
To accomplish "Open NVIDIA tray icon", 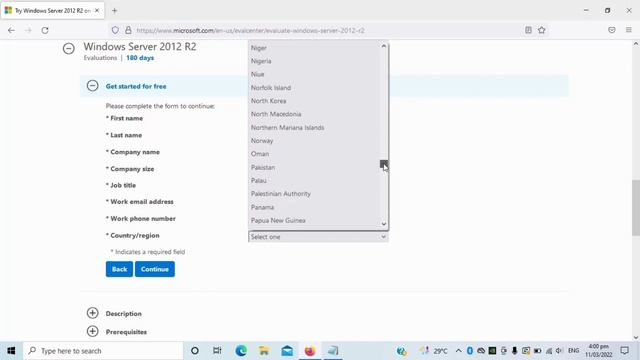I will (x=492, y=351).
